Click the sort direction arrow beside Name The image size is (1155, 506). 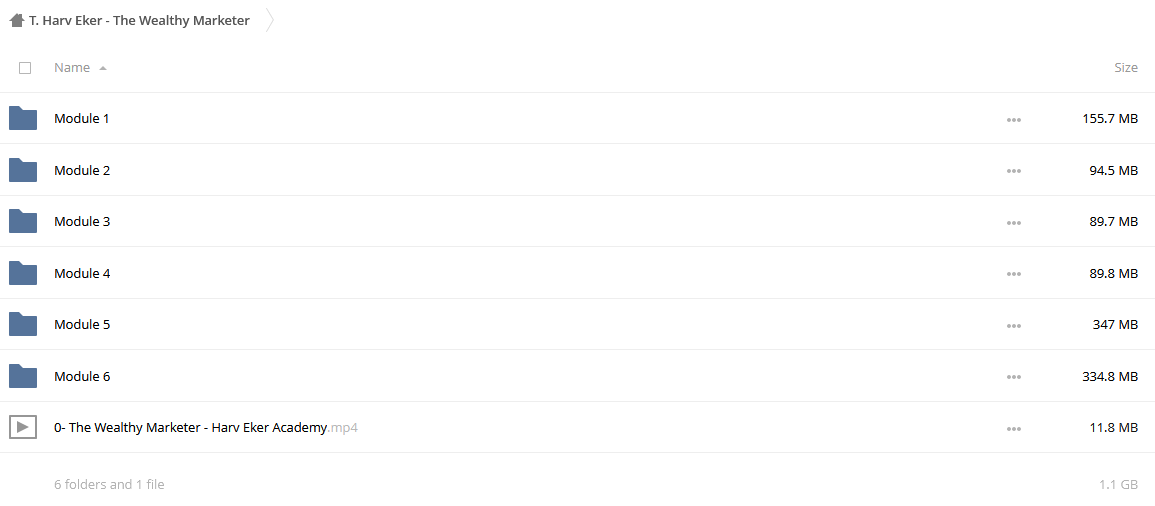pos(103,68)
